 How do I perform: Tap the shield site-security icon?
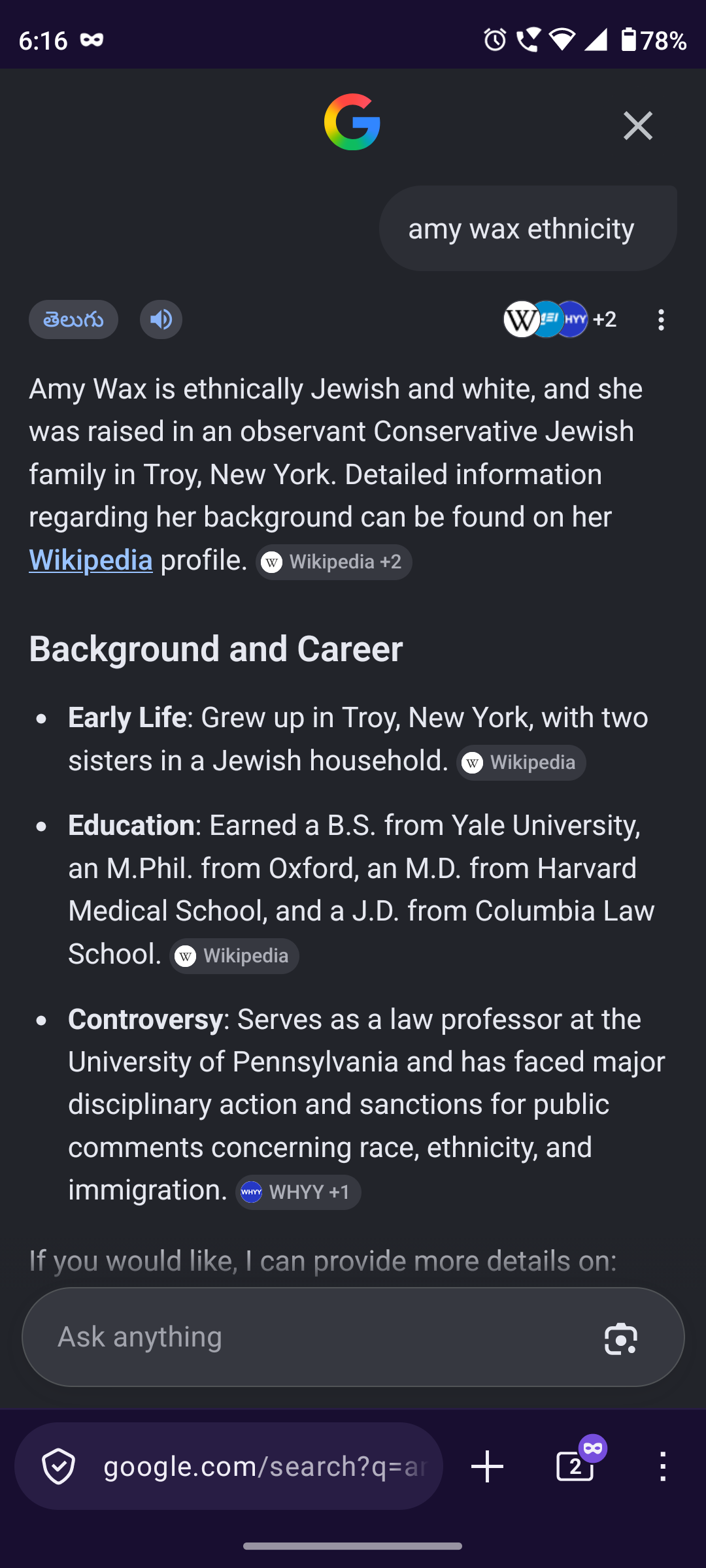pos(58,1467)
